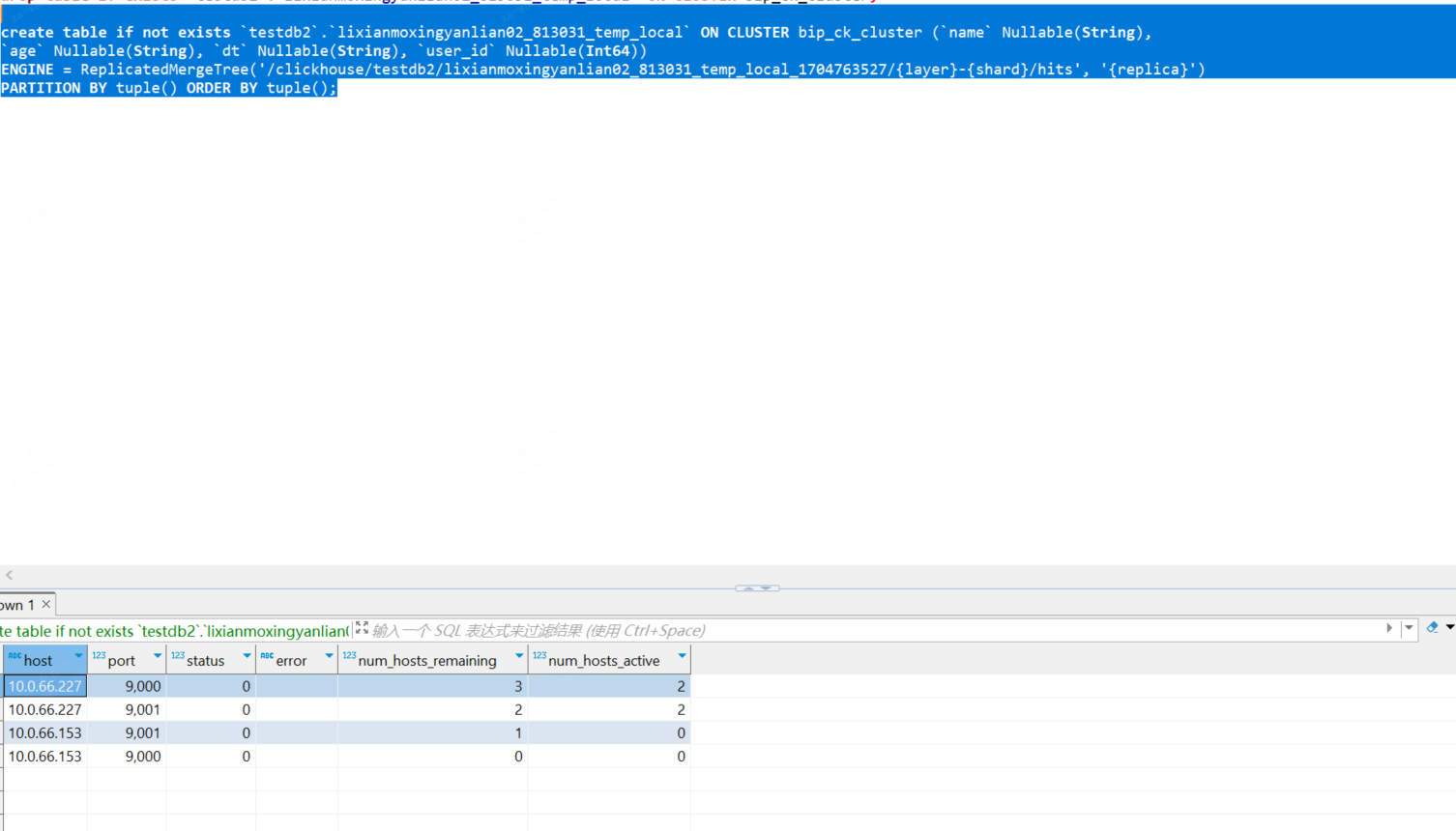The height and width of the screenshot is (831, 1456).
Task: Select port cell 9,000 of first row
Action: [127, 686]
